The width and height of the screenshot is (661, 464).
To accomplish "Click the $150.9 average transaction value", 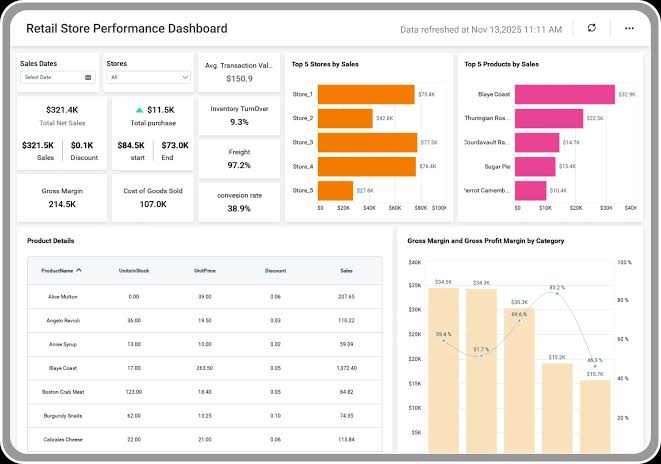I will click(x=239, y=79).
